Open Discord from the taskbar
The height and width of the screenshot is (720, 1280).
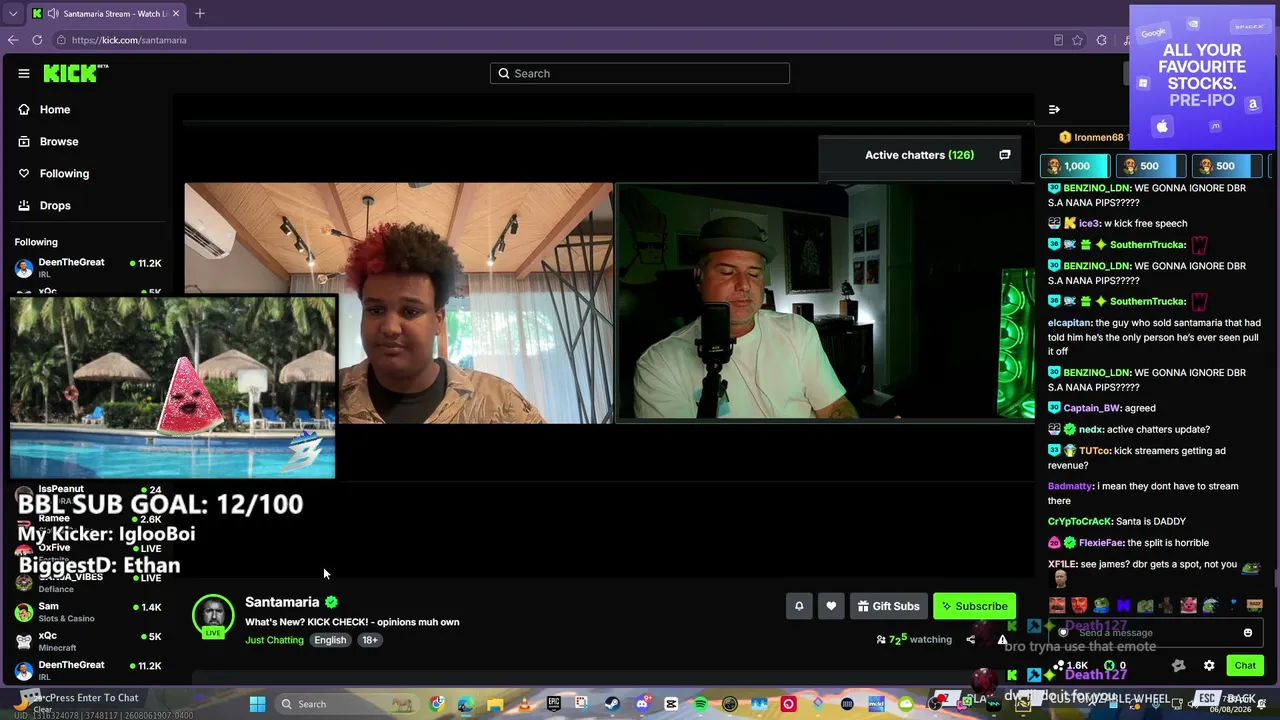click(642, 704)
